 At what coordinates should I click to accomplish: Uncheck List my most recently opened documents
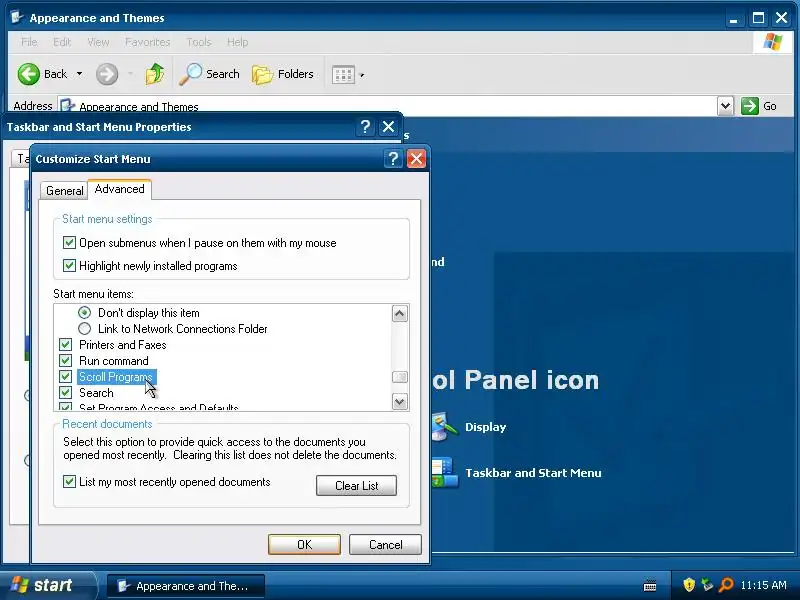[69, 482]
